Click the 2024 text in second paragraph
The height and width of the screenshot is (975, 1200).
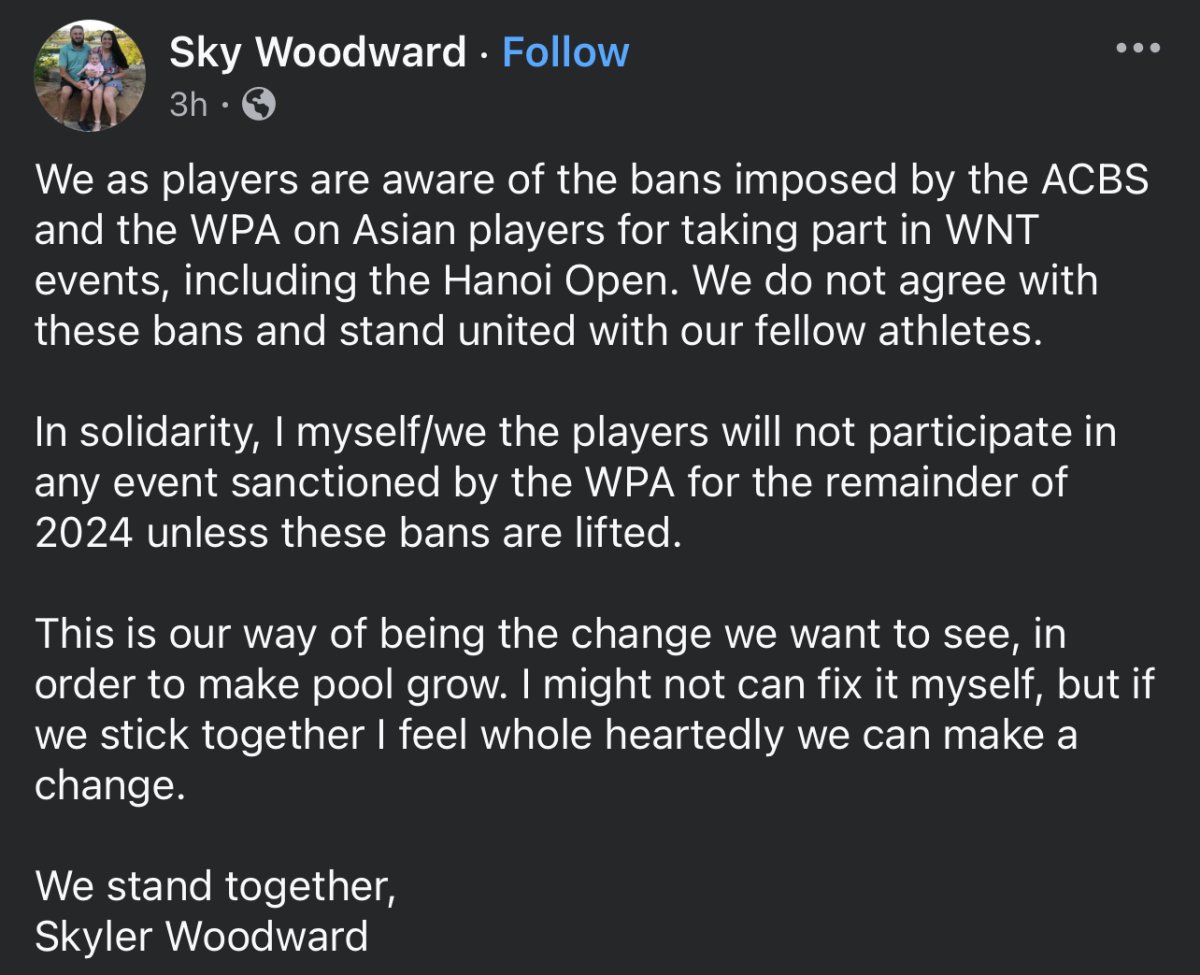(83, 533)
